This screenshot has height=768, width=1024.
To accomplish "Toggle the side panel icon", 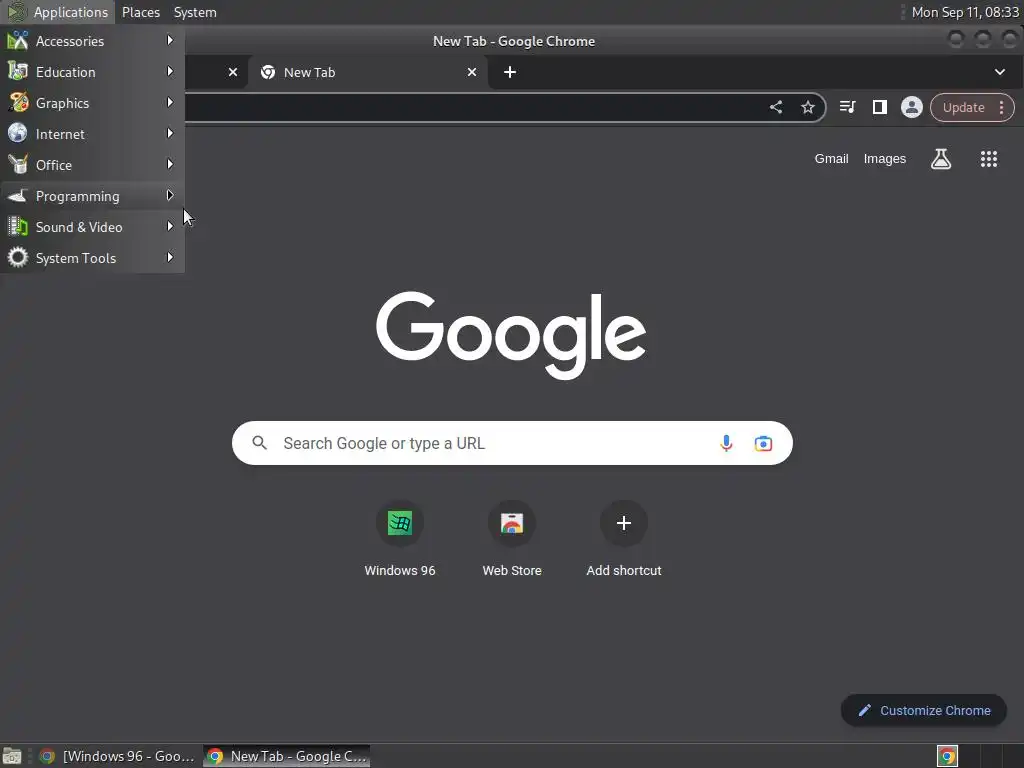I will coord(880,107).
